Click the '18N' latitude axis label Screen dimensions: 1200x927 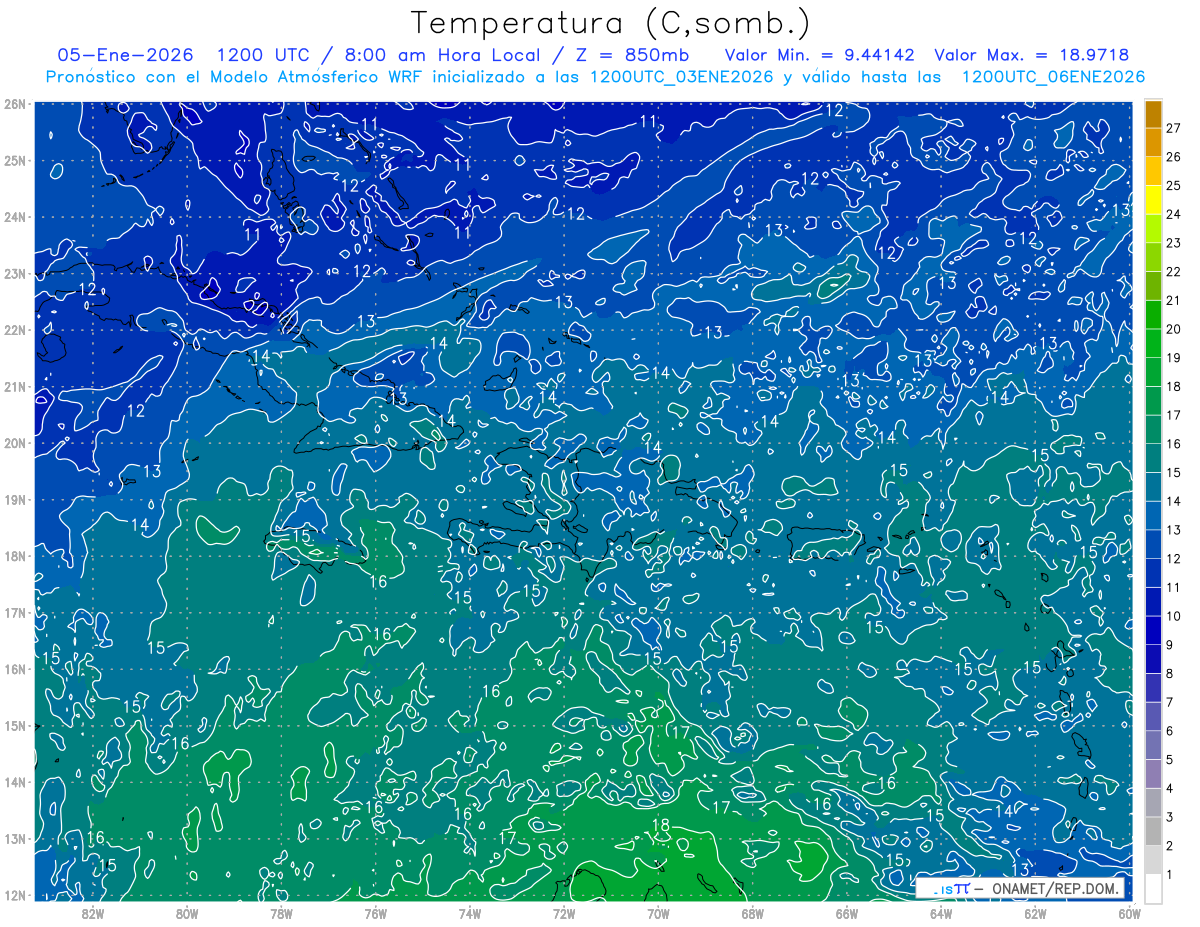click(15, 556)
